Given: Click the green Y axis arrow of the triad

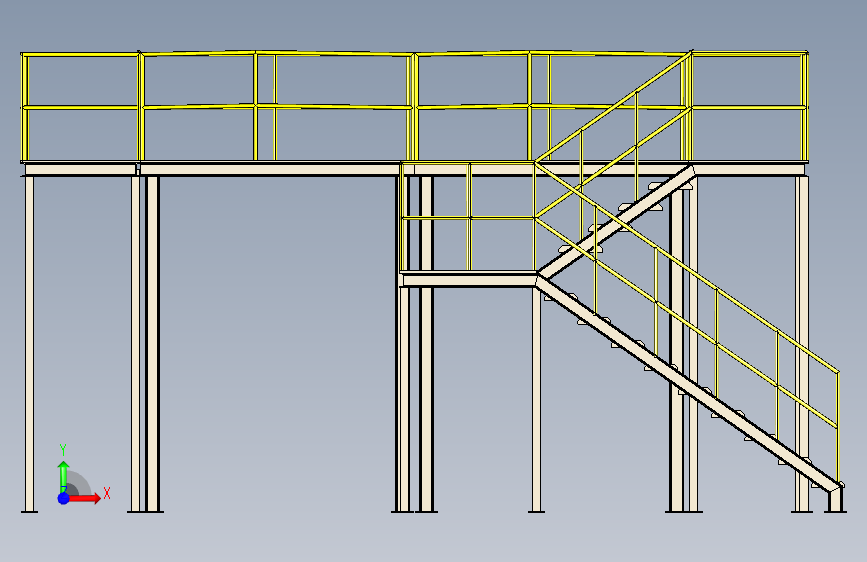Looking at the screenshot, I should 64,476.
